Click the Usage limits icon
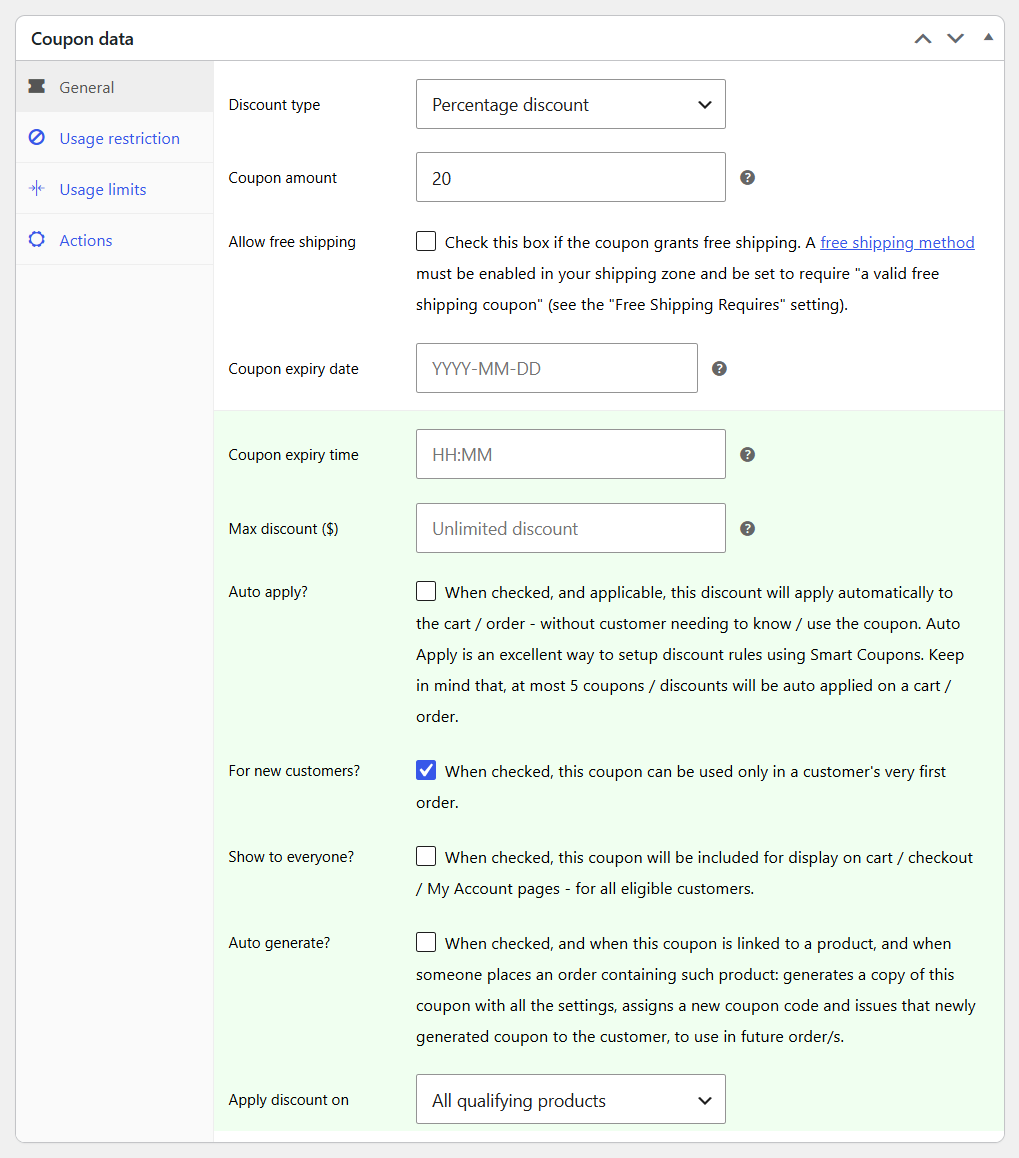 click(x=37, y=188)
